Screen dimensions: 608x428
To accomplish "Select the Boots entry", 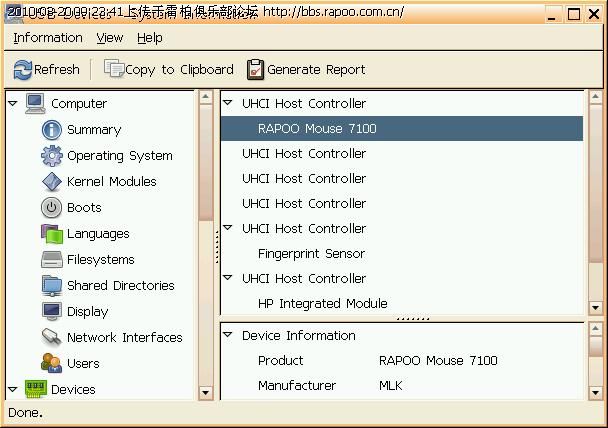I will coord(84,208).
